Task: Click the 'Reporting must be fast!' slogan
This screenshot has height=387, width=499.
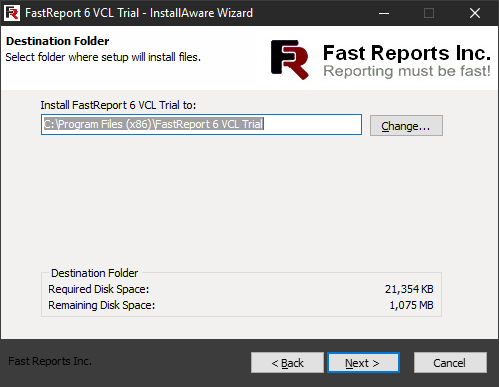Action: 407,71
